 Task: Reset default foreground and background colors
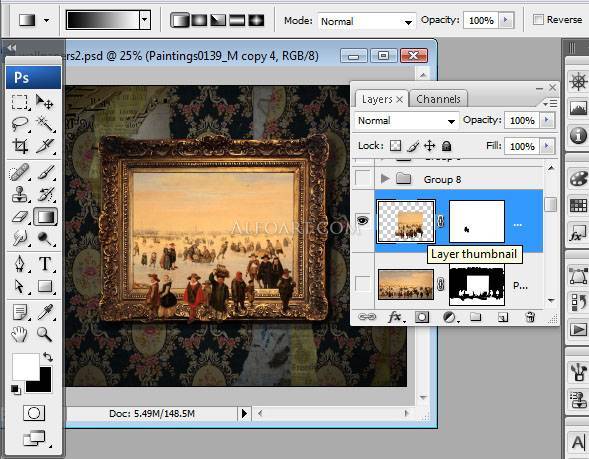(16, 390)
